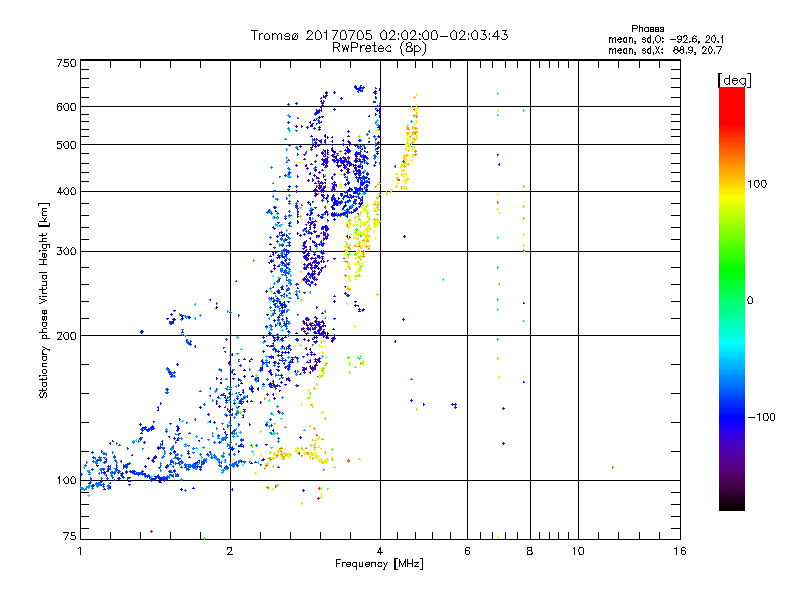This screenshot has width=800, height=600.
Task: Click the y-axis tick "75"
Action: coord(70,536)
